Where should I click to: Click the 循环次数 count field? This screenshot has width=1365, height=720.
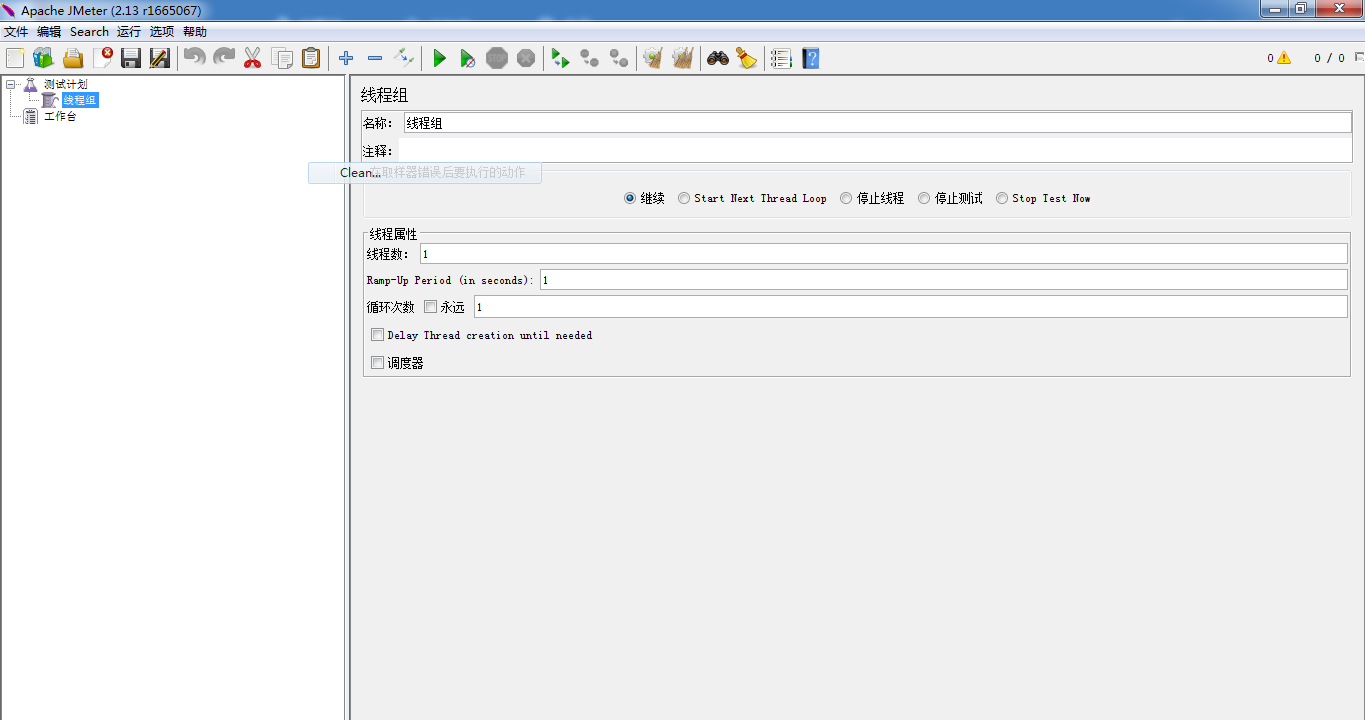click(x=911, y=307)
